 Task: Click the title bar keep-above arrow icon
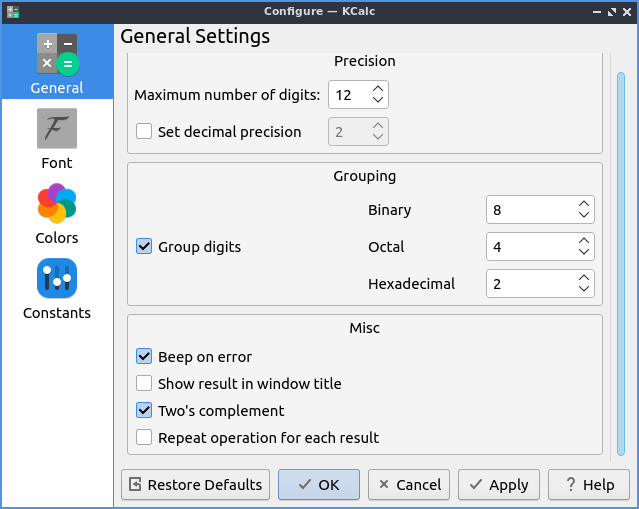click(596, 11)
